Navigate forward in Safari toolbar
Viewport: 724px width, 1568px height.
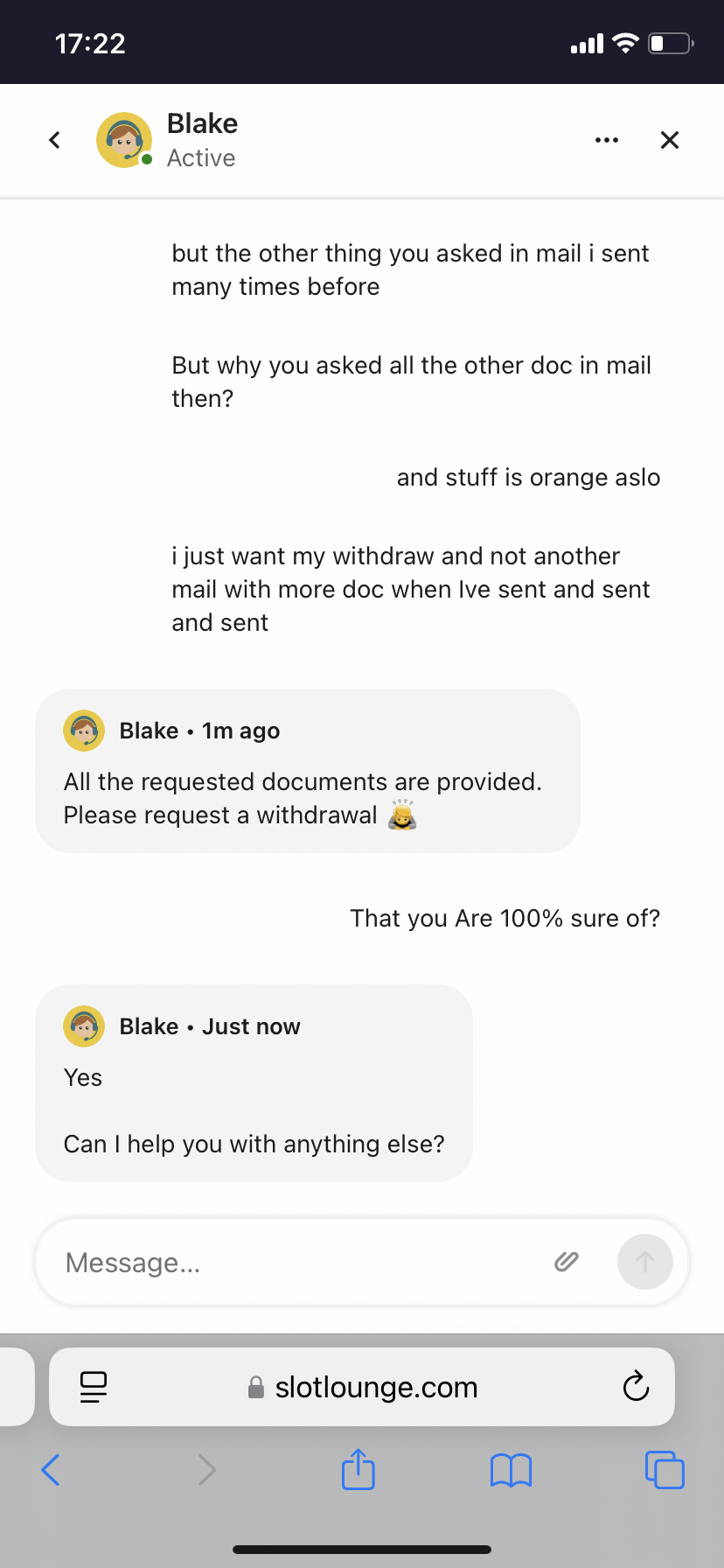point(206,1470)
